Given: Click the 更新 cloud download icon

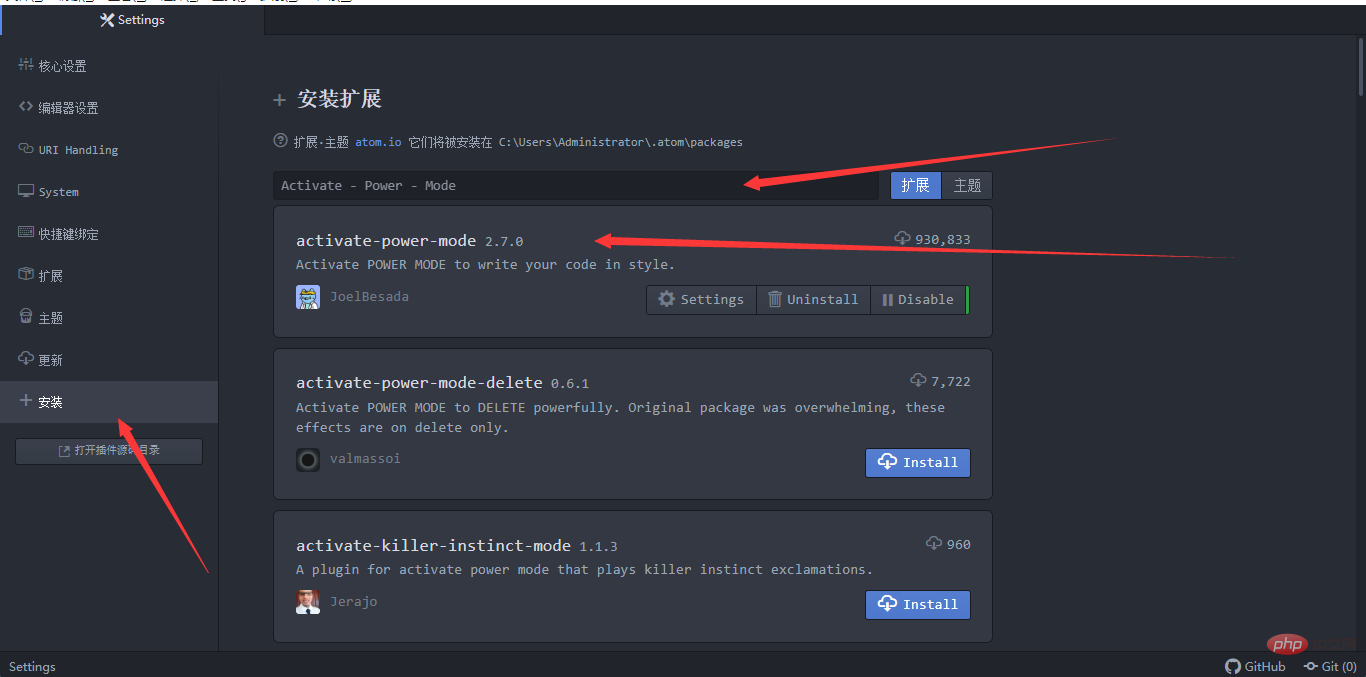Looking at the screenshot, I should click(x=26, y=359).
